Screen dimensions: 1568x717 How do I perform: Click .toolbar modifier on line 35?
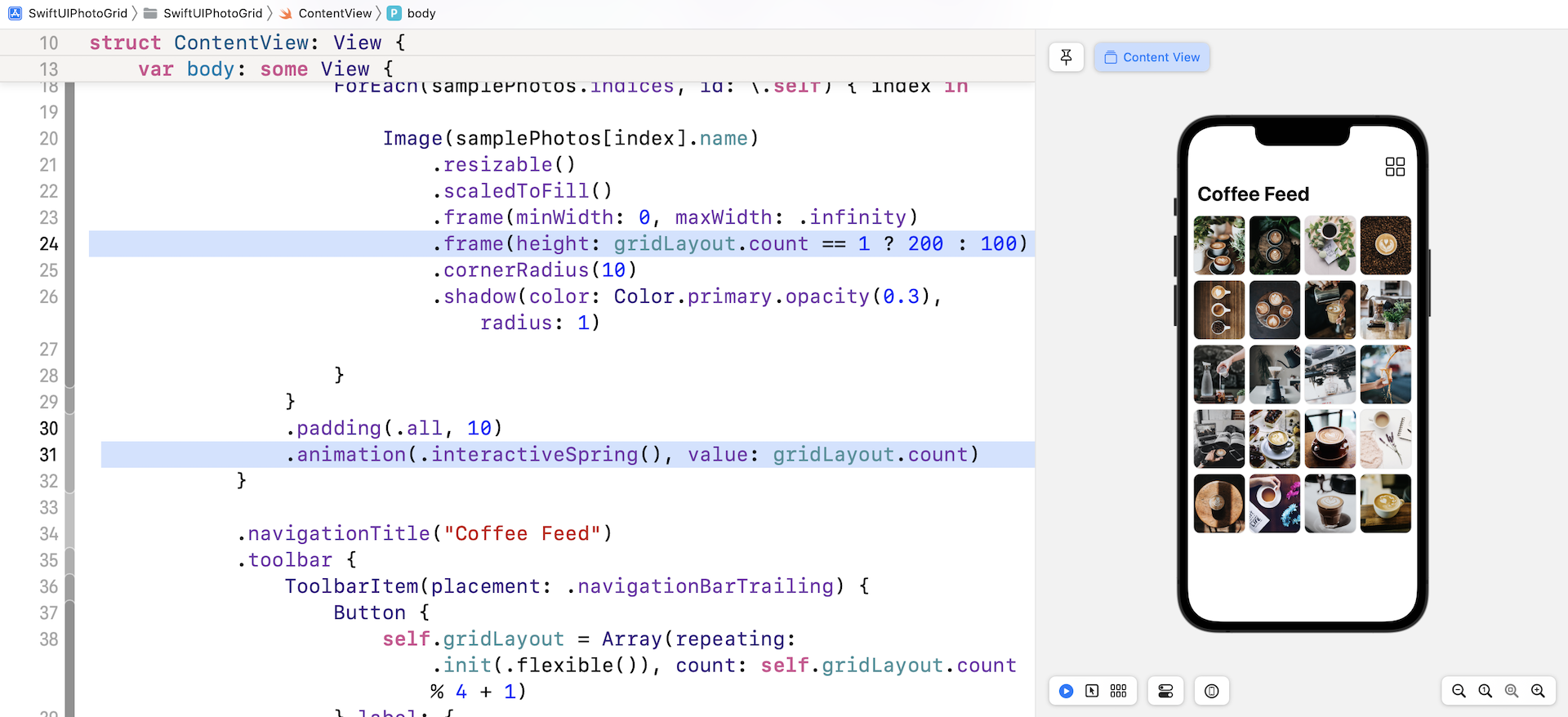tap(284, 560)
